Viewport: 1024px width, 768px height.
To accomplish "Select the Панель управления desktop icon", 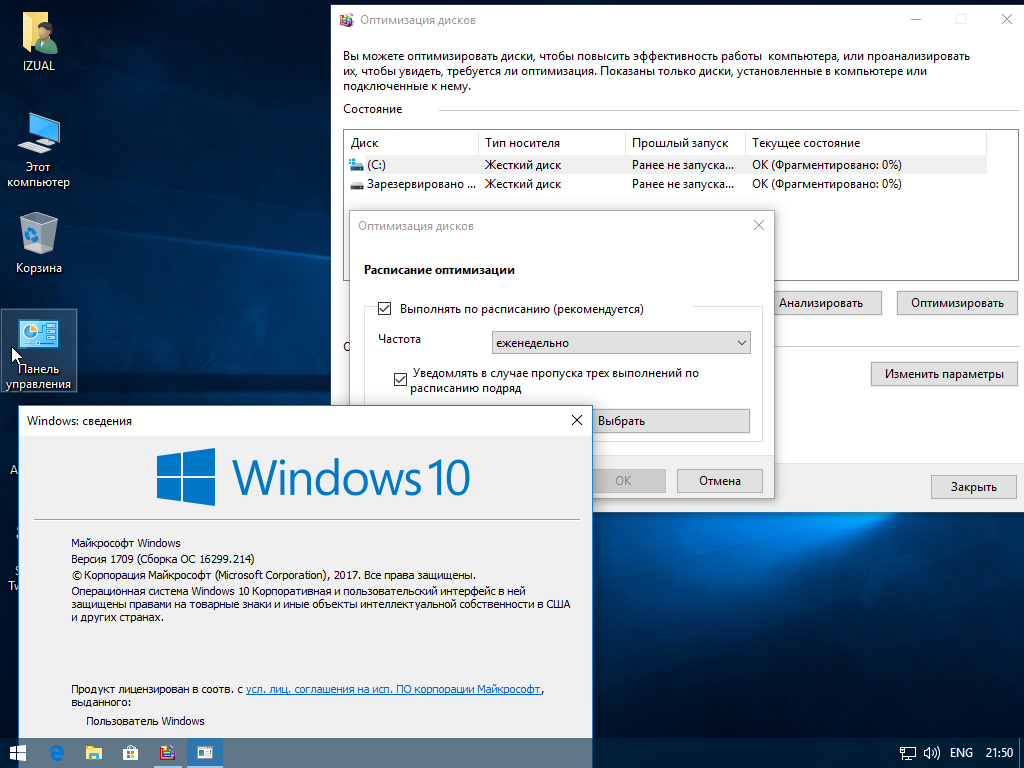I will coord(39,350).
